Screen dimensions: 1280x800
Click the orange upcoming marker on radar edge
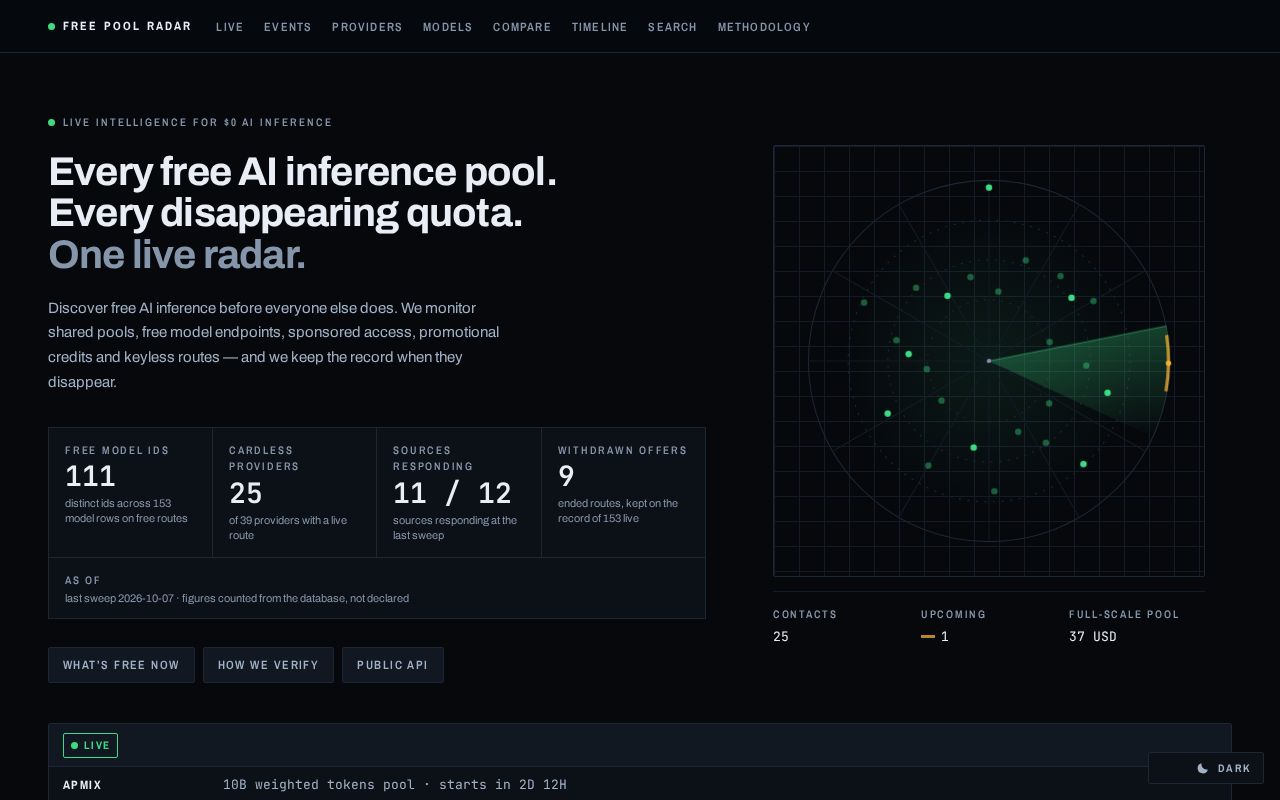(1167, 363)
